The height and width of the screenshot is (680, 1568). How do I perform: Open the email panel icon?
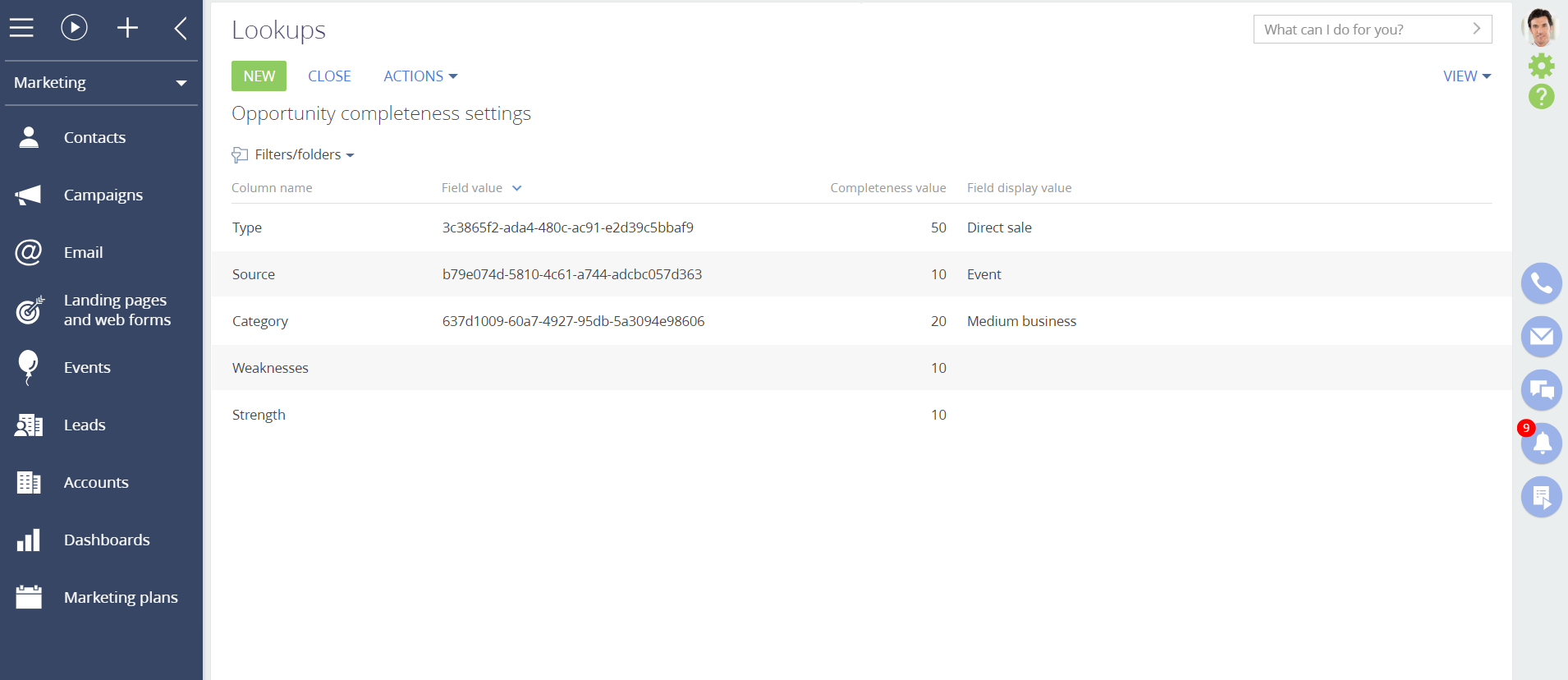point(1541,337)
